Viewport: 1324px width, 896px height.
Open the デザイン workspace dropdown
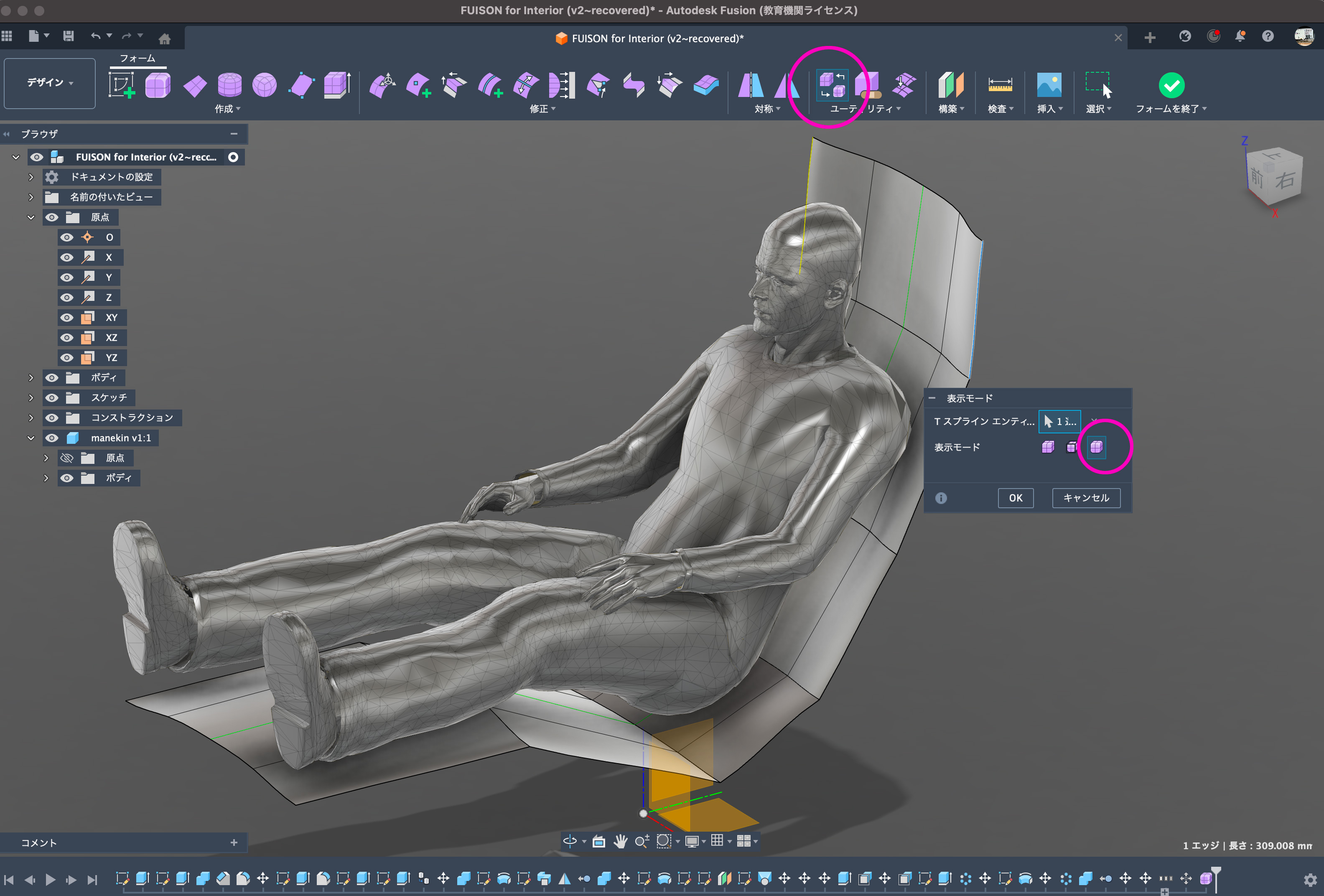click(x=50, y=83)
